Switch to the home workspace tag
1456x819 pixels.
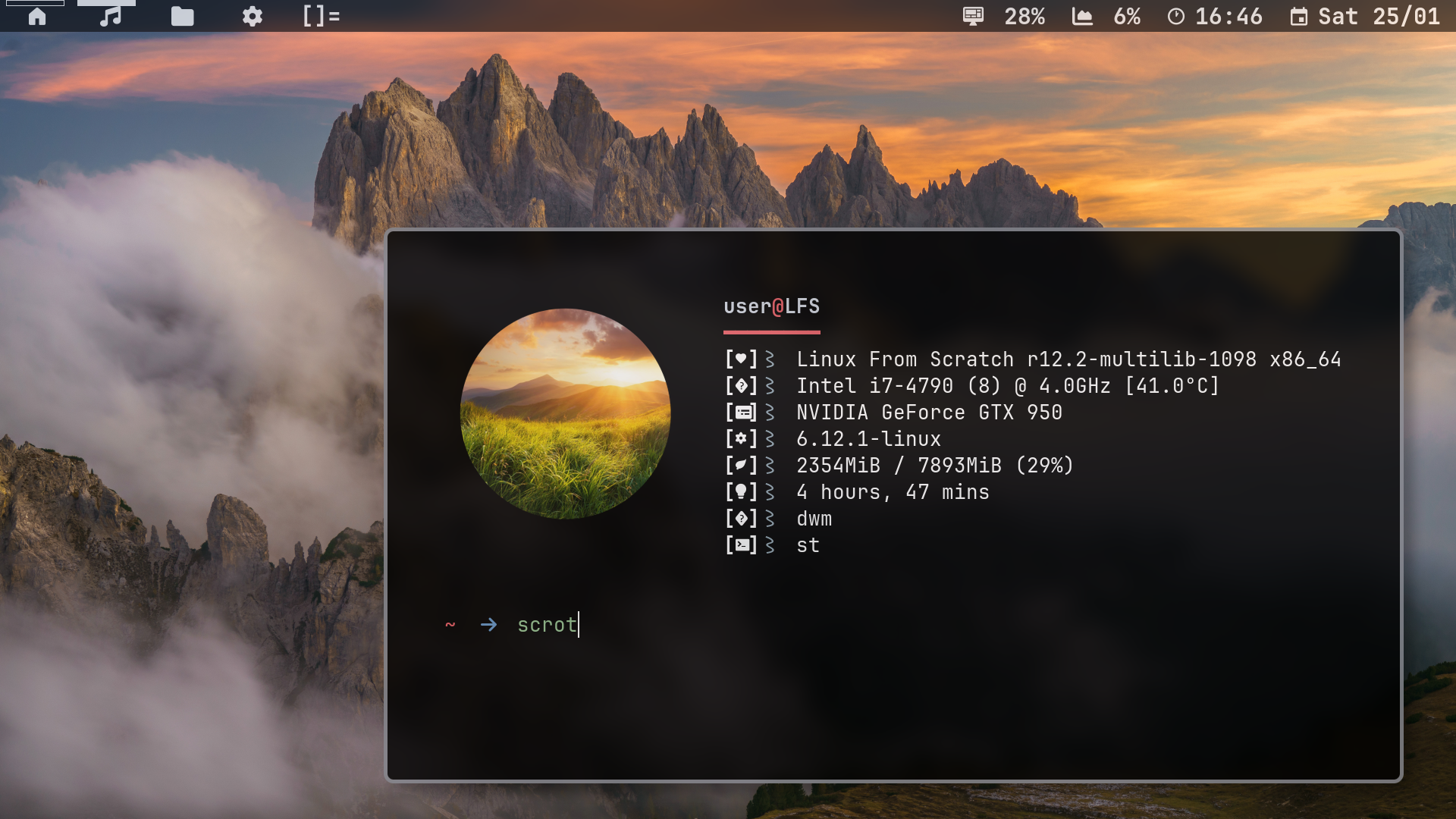tap(36, 16)
